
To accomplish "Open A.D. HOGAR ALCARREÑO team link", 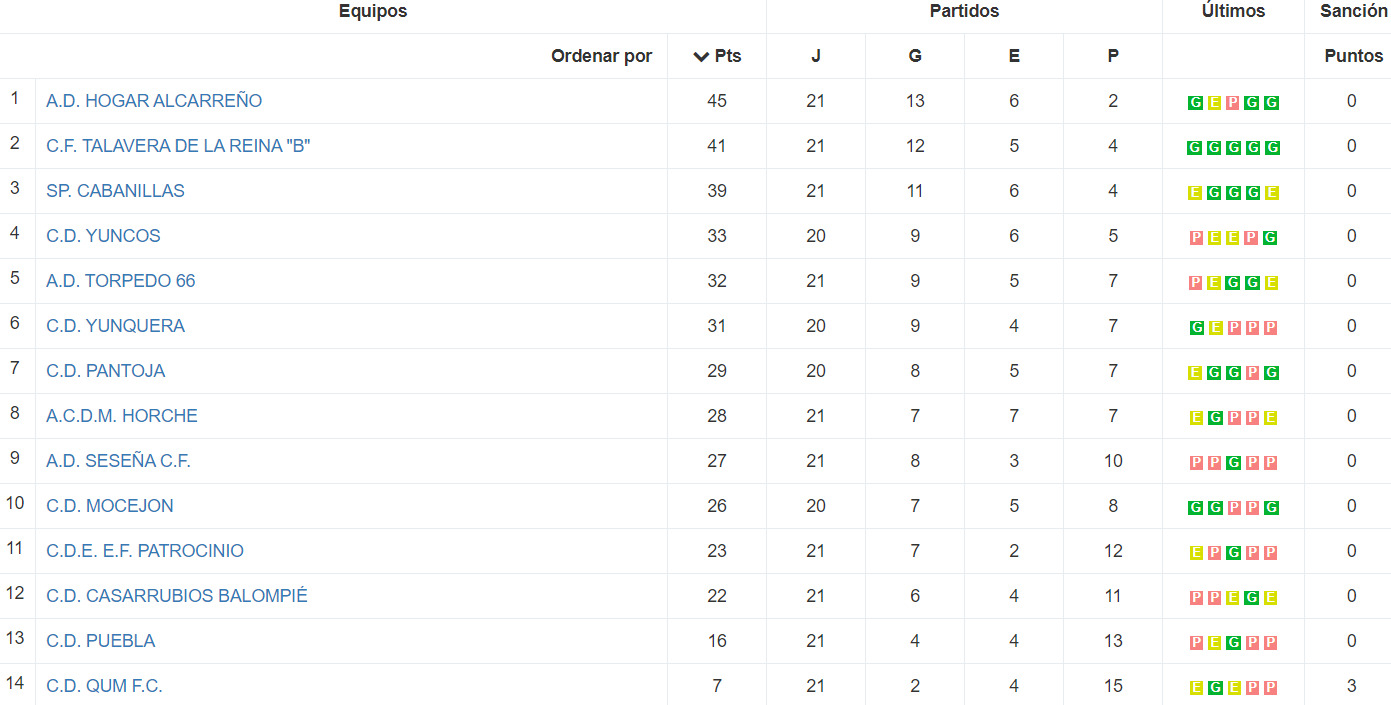I will 154,101.
